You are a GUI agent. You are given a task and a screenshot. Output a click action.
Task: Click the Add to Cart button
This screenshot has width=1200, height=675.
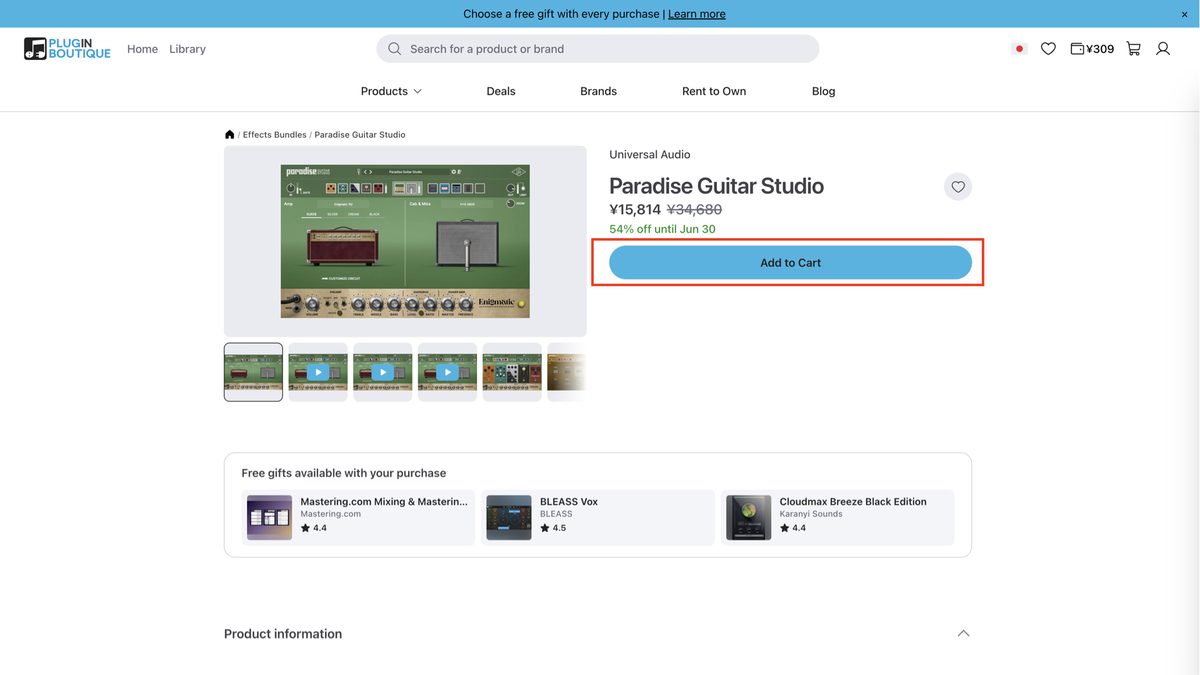coord(790,263)
